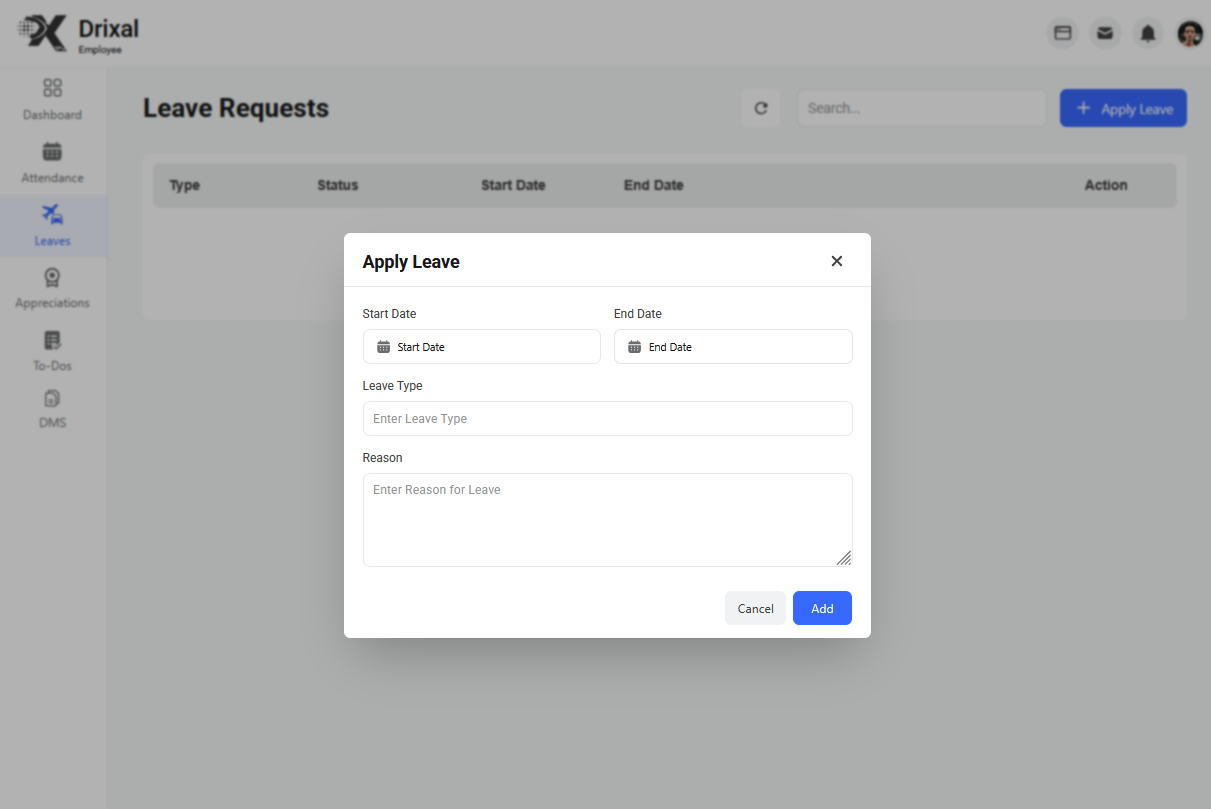1211x809 pixels.
Task: Open the profile avatar menu
Action: [x=1190, y=33]
